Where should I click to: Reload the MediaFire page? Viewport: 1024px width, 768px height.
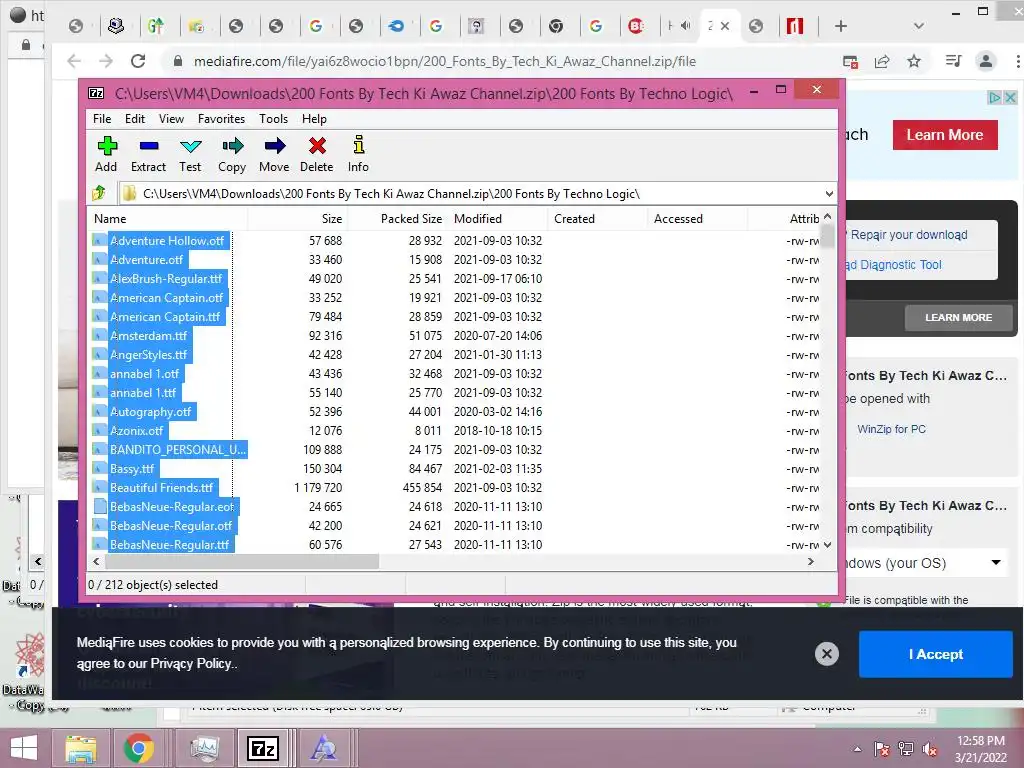[x=138, y=61]
